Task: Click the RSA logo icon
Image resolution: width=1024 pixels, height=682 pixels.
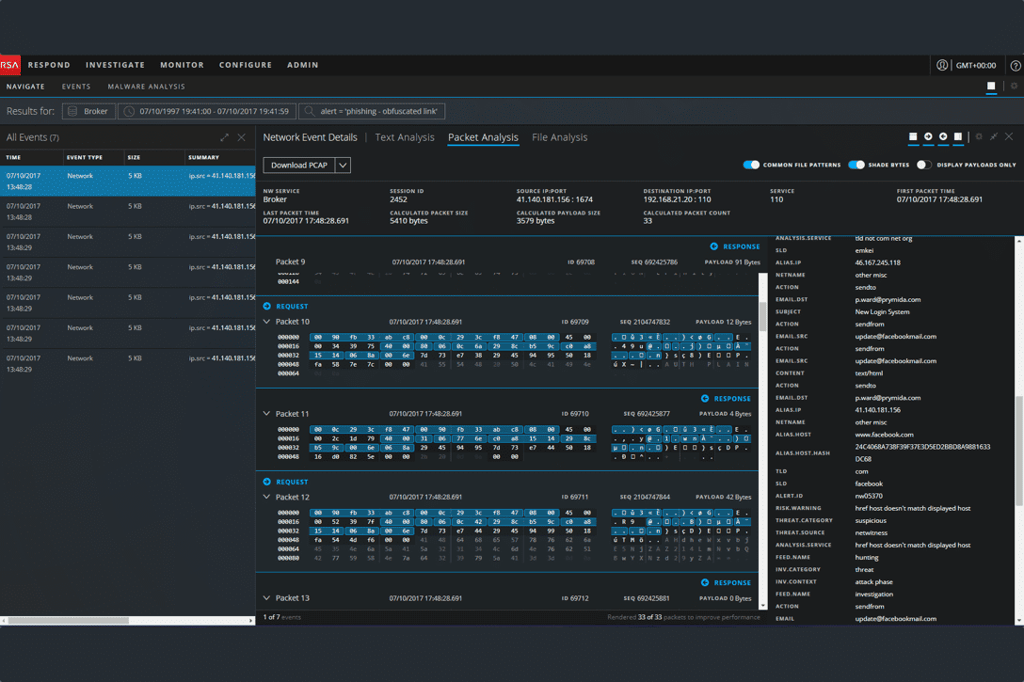Action: pos(10,65)
